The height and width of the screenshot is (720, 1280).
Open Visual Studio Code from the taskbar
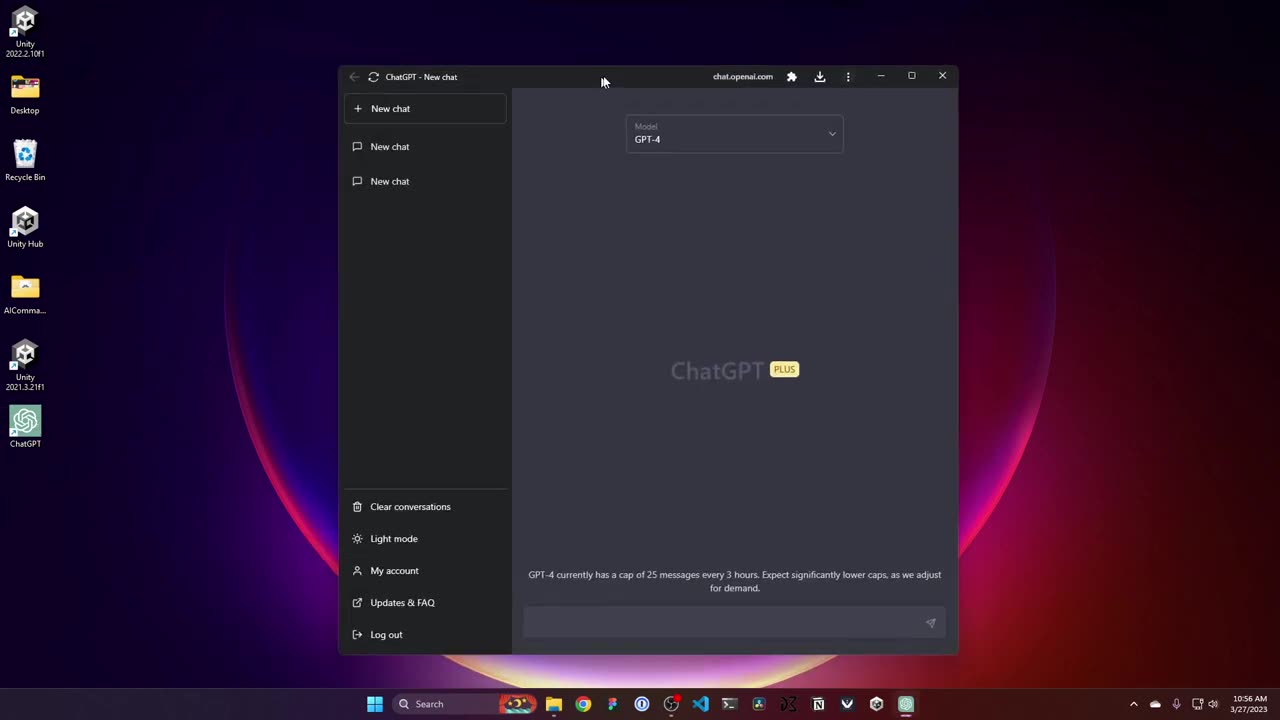700,704
